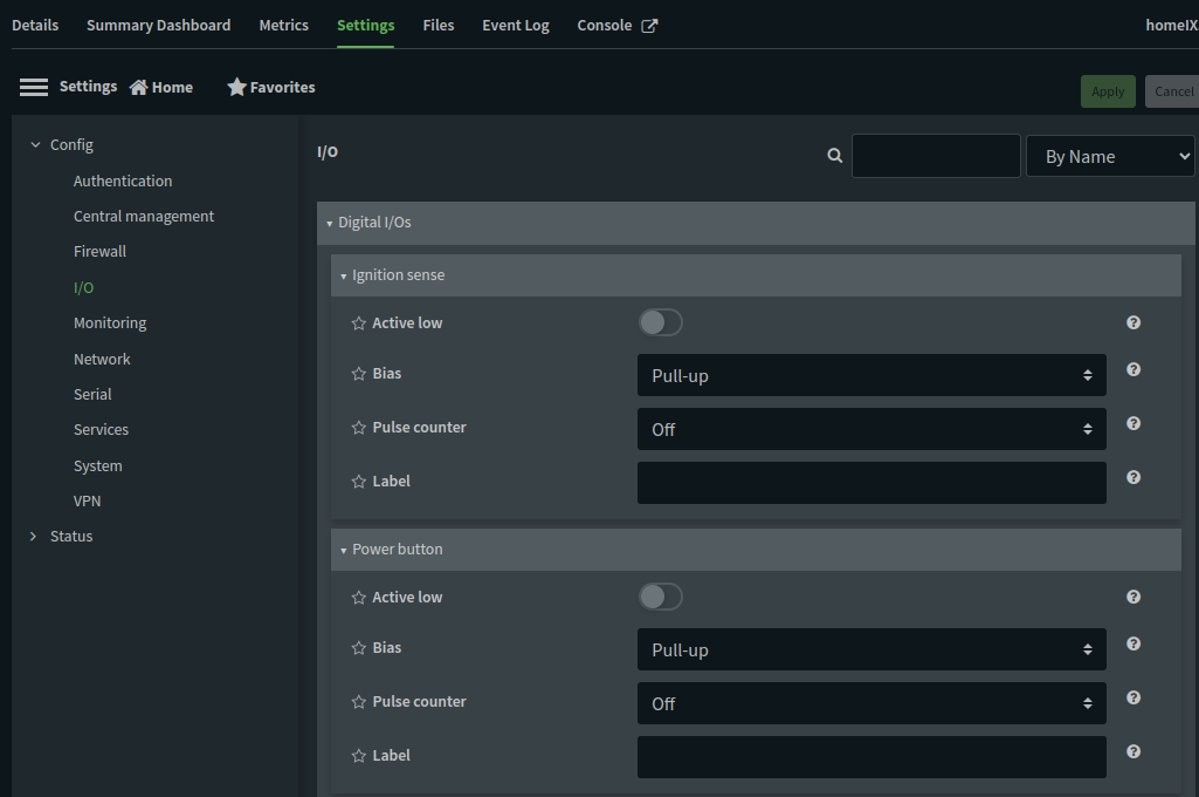Toggle Ignition sense Active low switch
Screen dimensions: 1199x797
point(660,323)
